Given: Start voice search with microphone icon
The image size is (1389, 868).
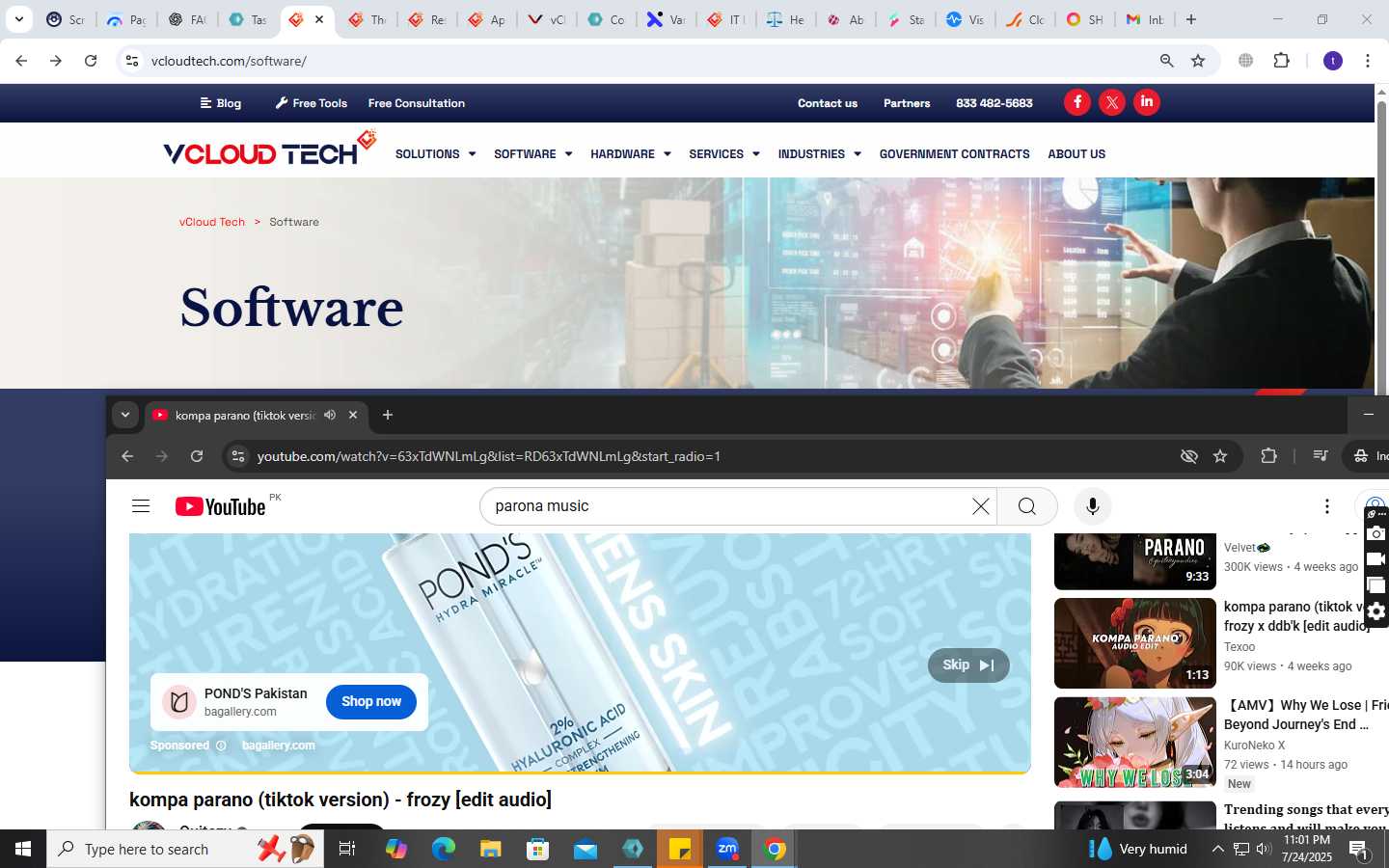Looking at the screenshot, I should coord(1092,506).
